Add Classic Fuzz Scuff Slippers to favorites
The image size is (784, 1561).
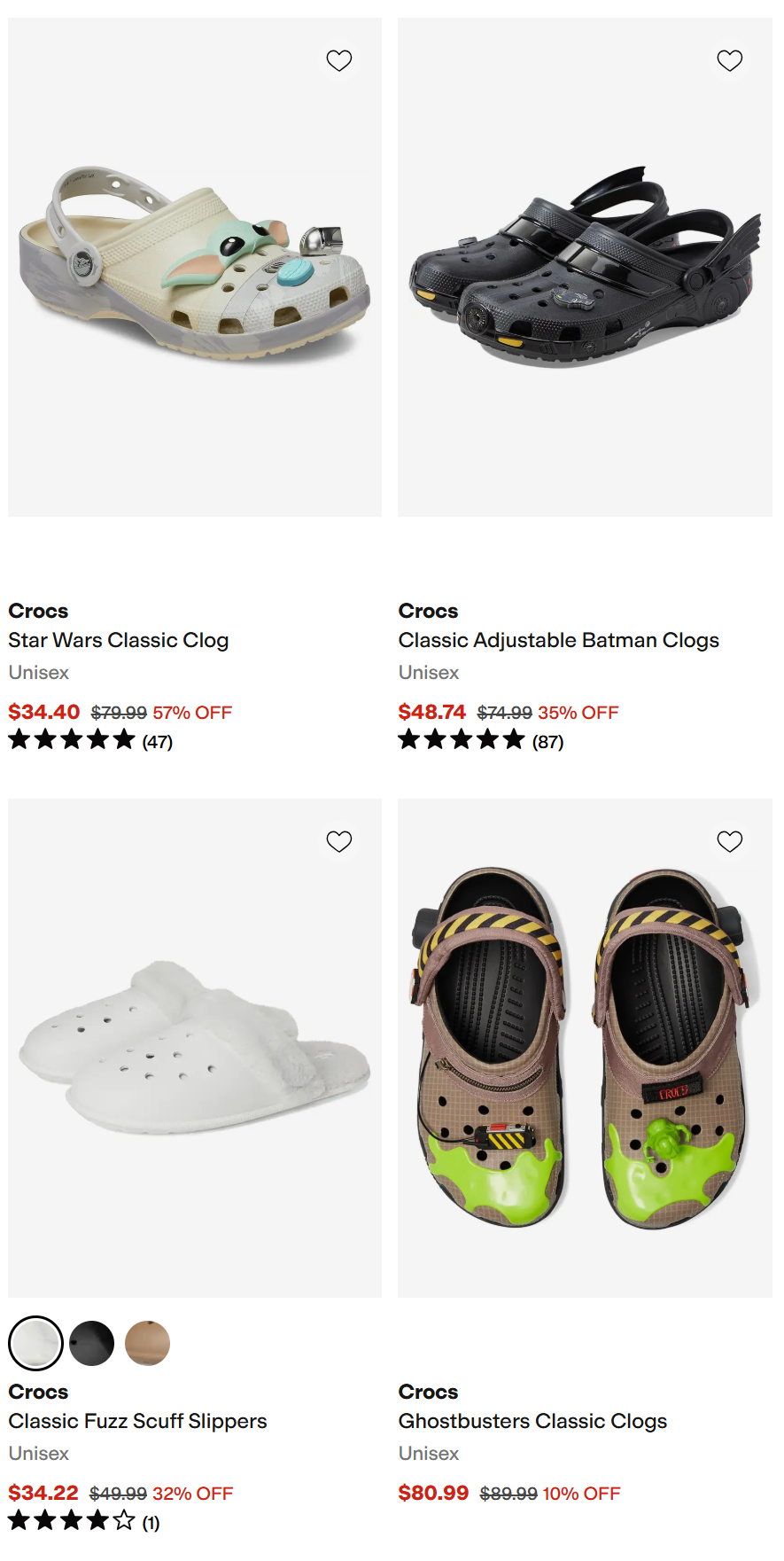click(339, 841)
